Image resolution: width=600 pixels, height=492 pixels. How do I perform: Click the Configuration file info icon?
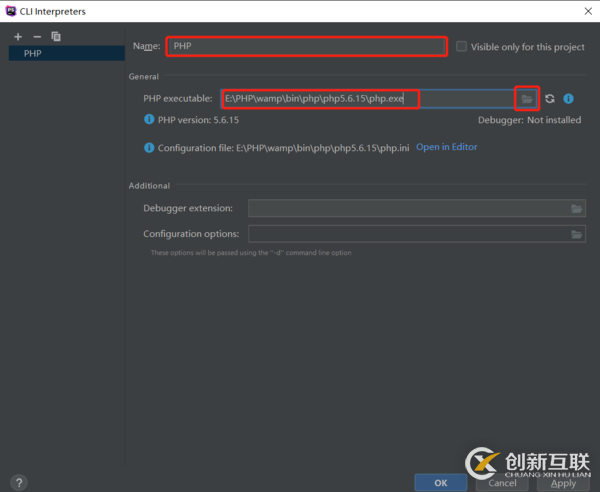coord(149,148)
